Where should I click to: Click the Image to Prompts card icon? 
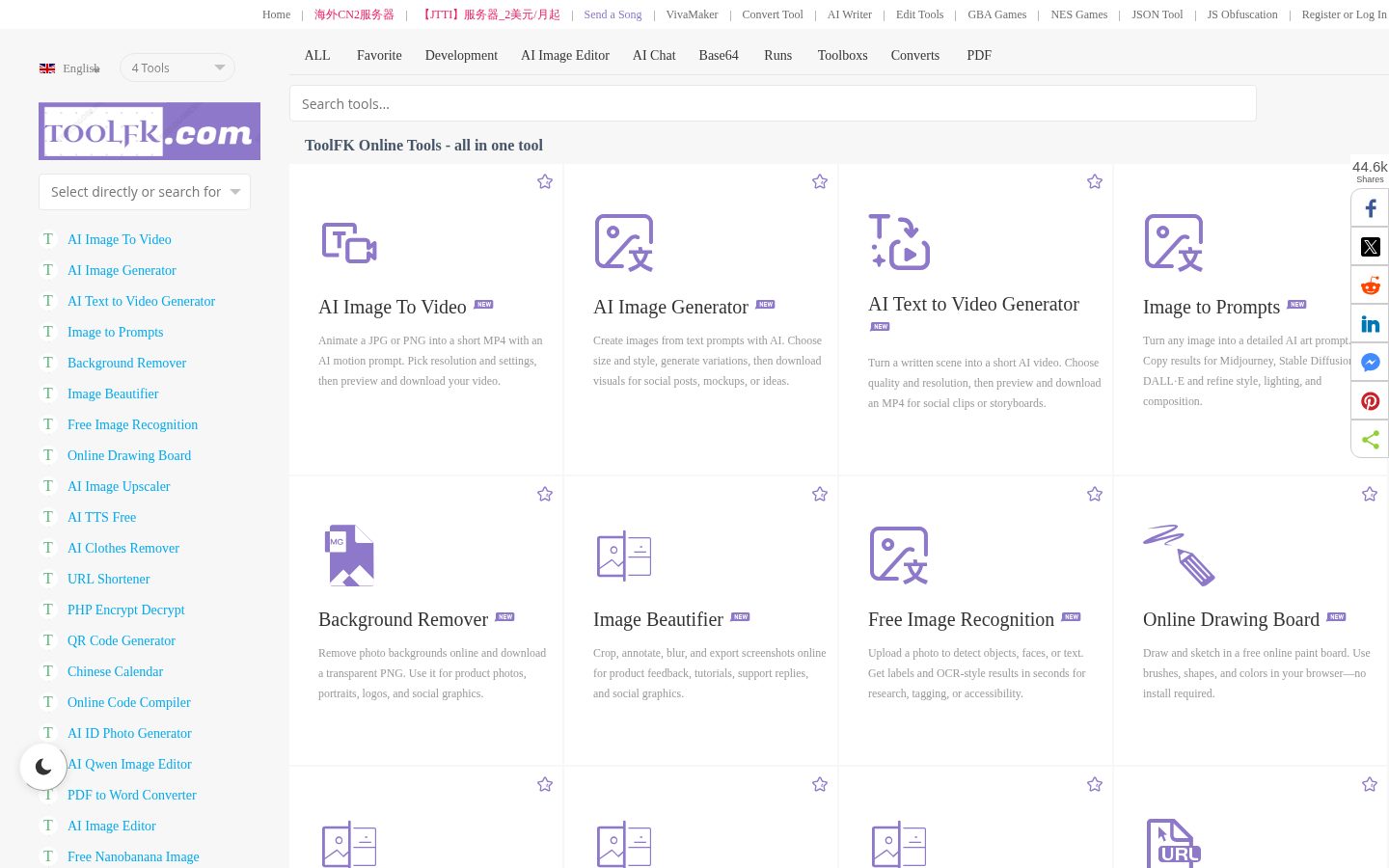click(x=1174, y=243)
